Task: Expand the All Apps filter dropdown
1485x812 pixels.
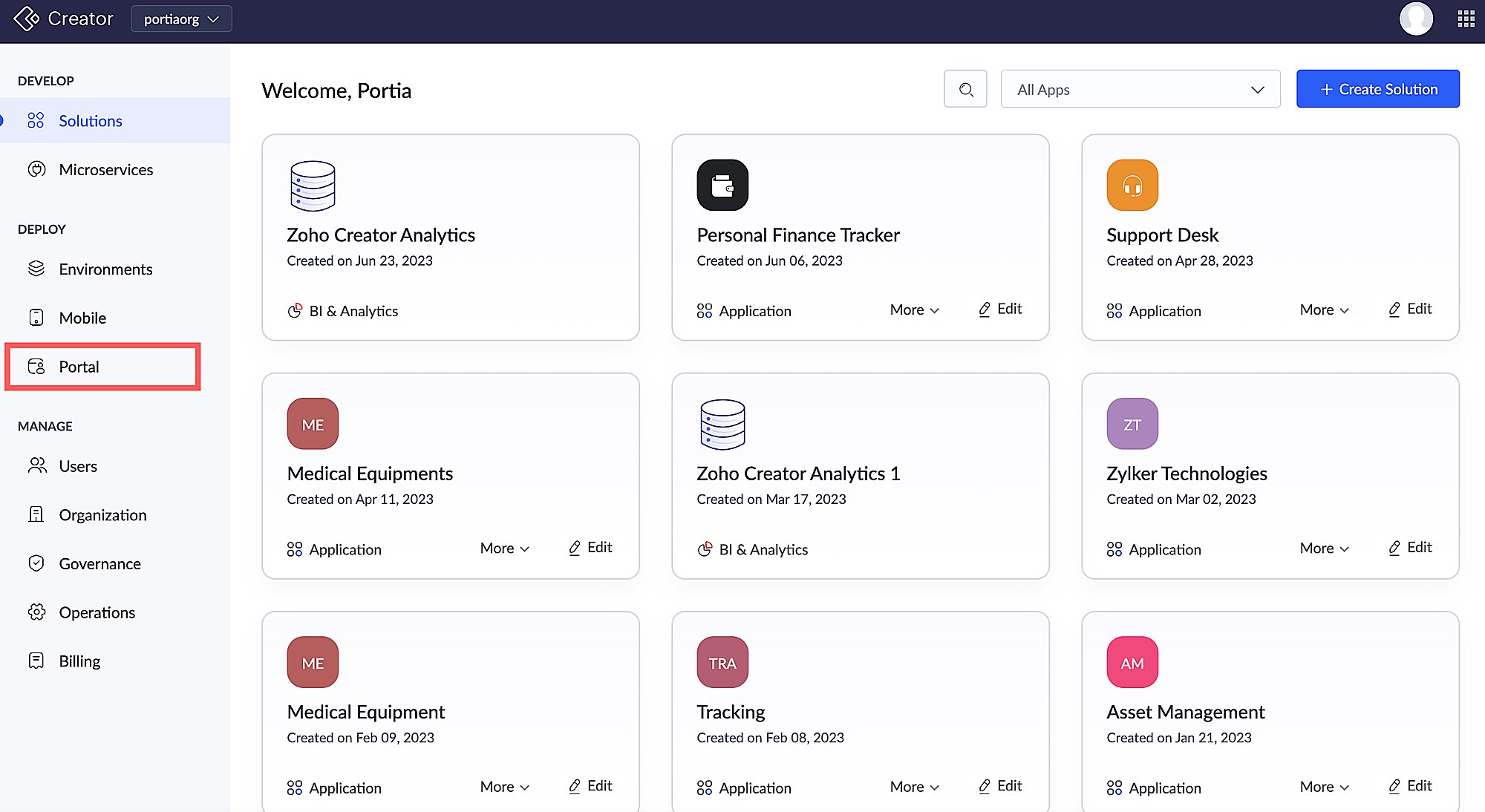Action: tap(1140, 89)
